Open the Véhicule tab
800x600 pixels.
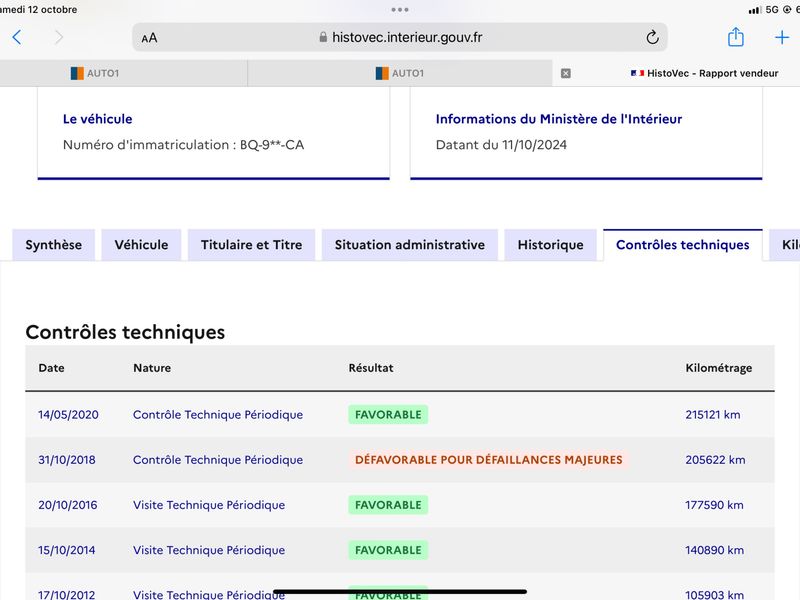[x=141, y=245]
